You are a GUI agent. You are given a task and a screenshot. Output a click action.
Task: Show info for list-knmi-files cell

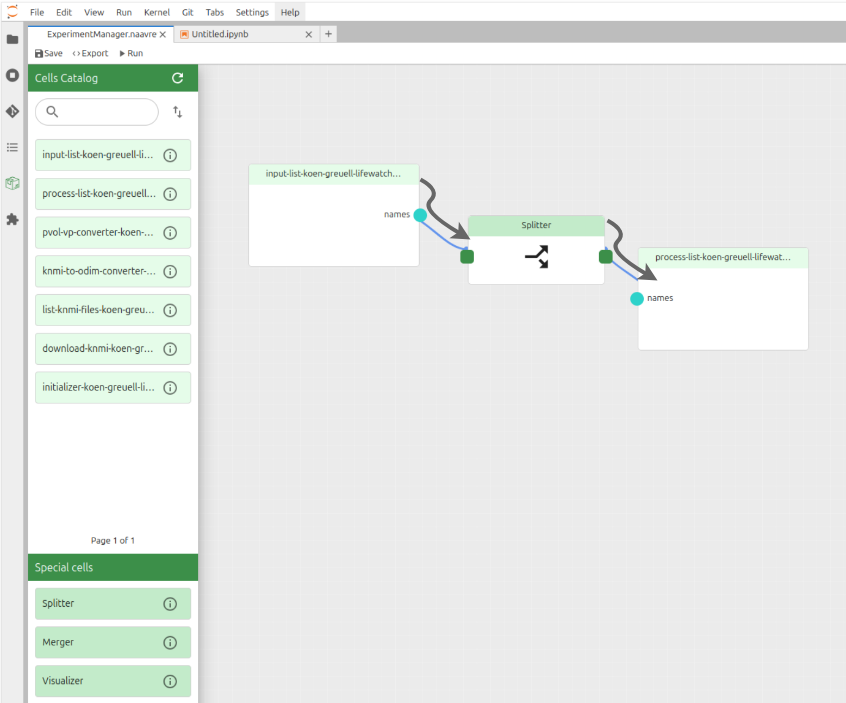coord(170,310)
